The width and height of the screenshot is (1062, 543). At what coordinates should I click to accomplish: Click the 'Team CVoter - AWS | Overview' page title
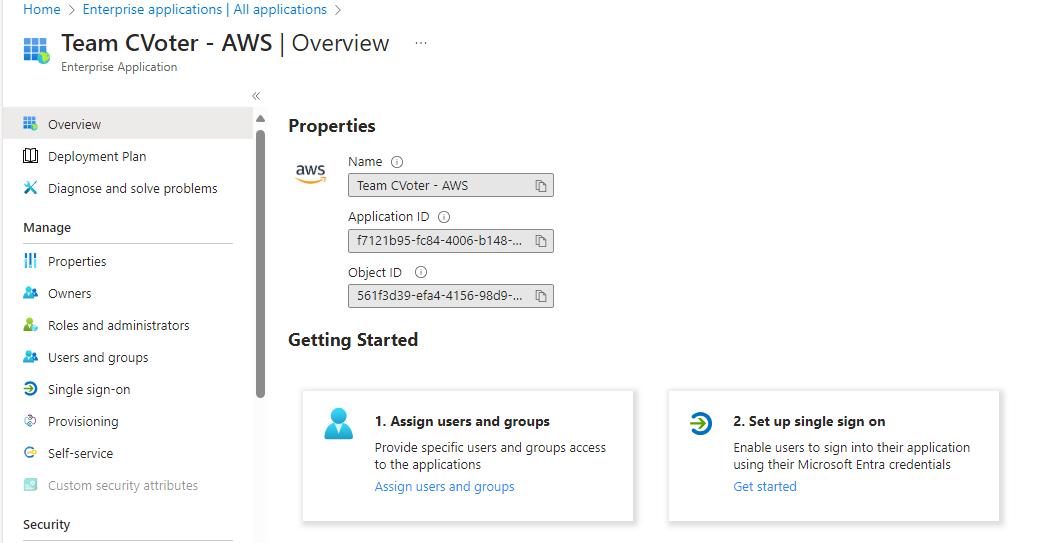(226, 43)
